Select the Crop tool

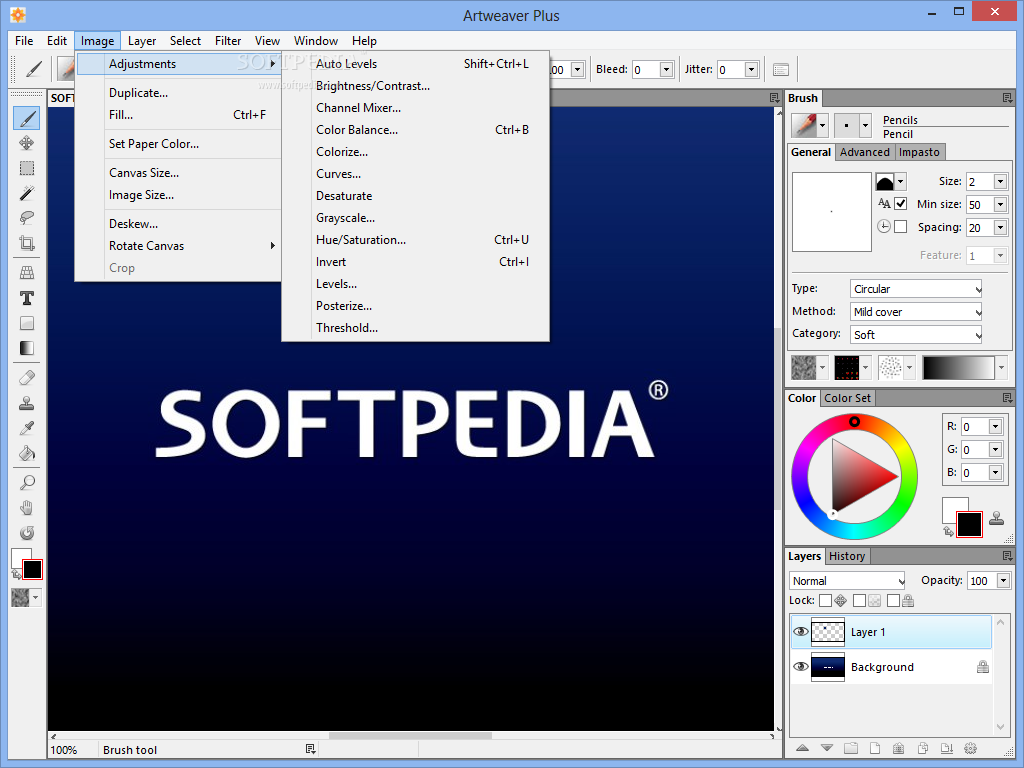(27, 243)
